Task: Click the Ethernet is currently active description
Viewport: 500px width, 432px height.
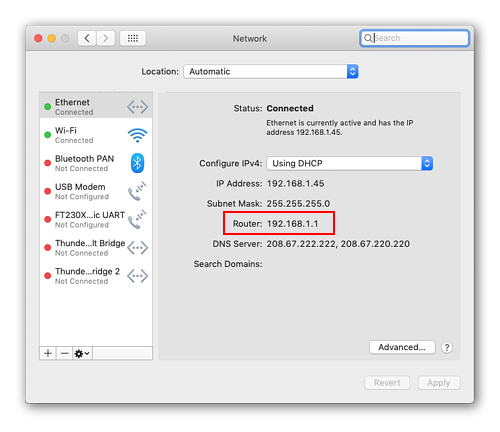Action: tap(340, 128)
